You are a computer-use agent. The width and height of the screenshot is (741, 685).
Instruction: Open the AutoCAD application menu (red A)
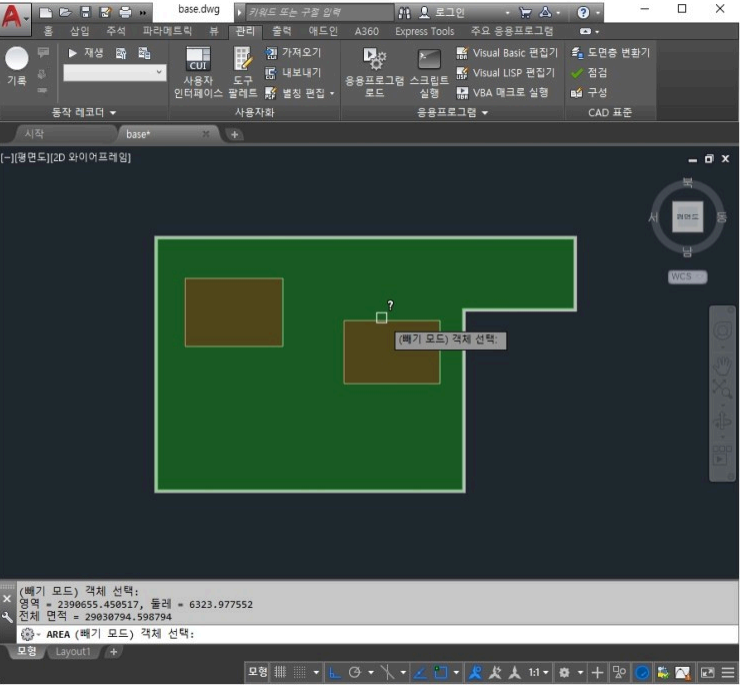click(x=14, y=17)
